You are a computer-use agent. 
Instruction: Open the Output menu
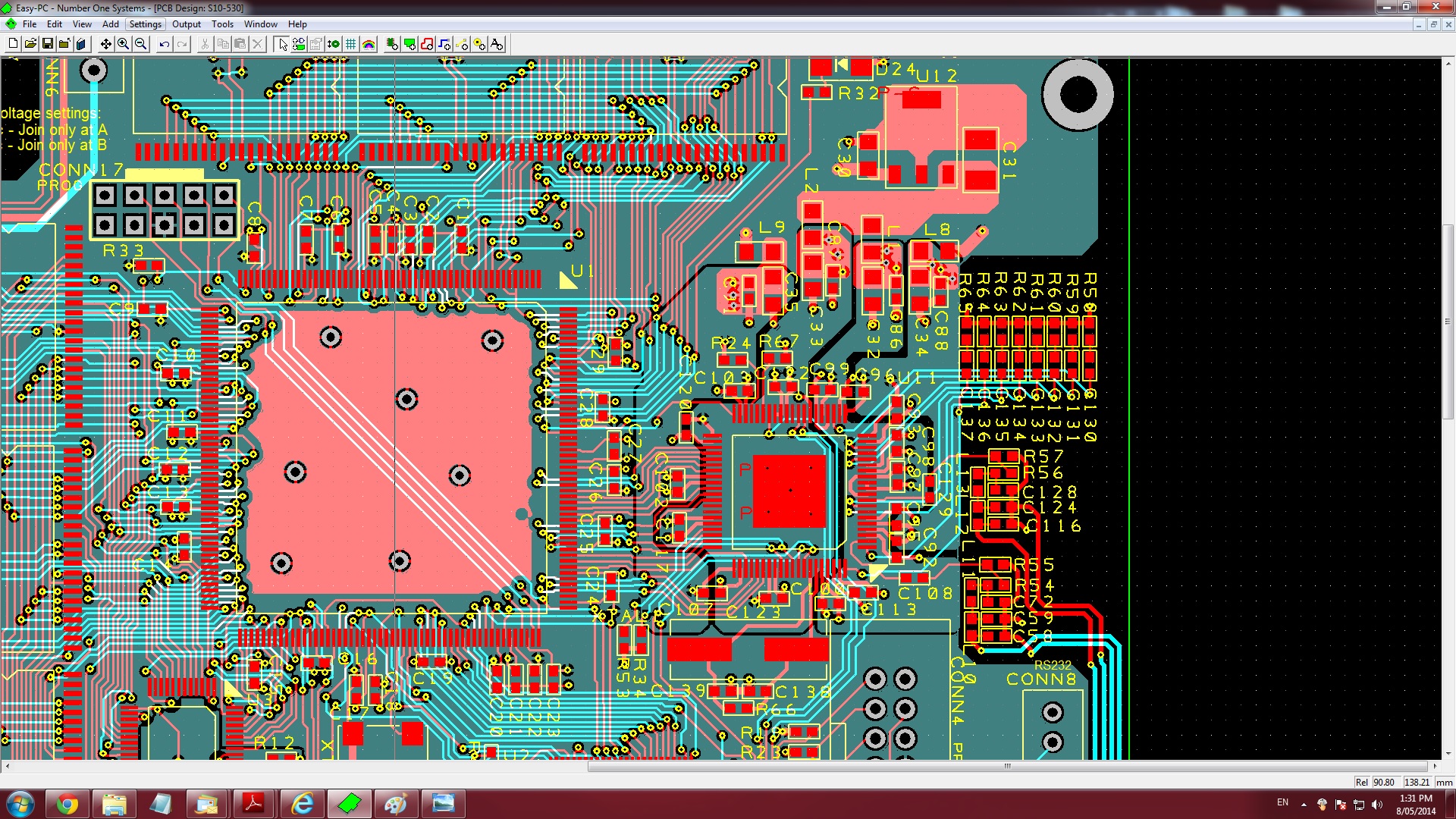point(187,24)
